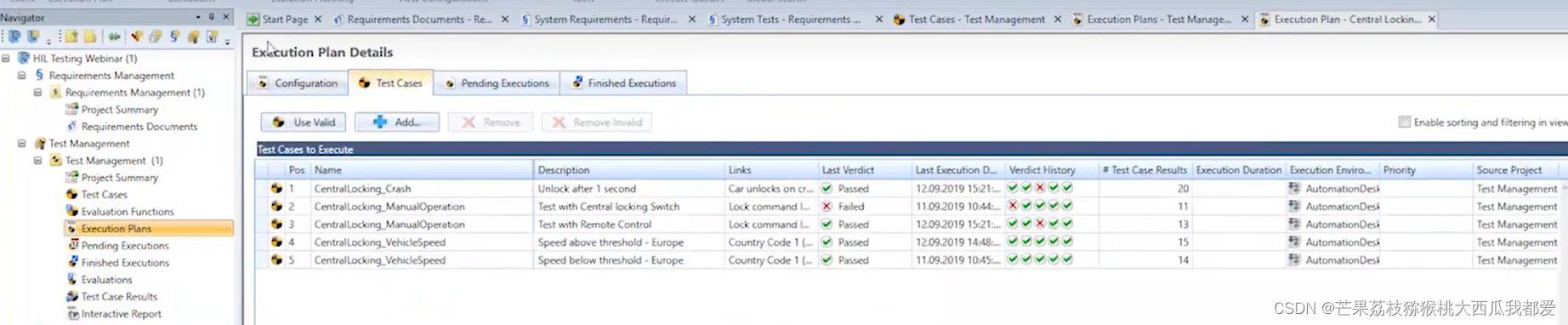Click Failed verdict icon in row 2
Image resolution: width=1568 pixels, height=325 pixels.
click(x=827, y=207)
